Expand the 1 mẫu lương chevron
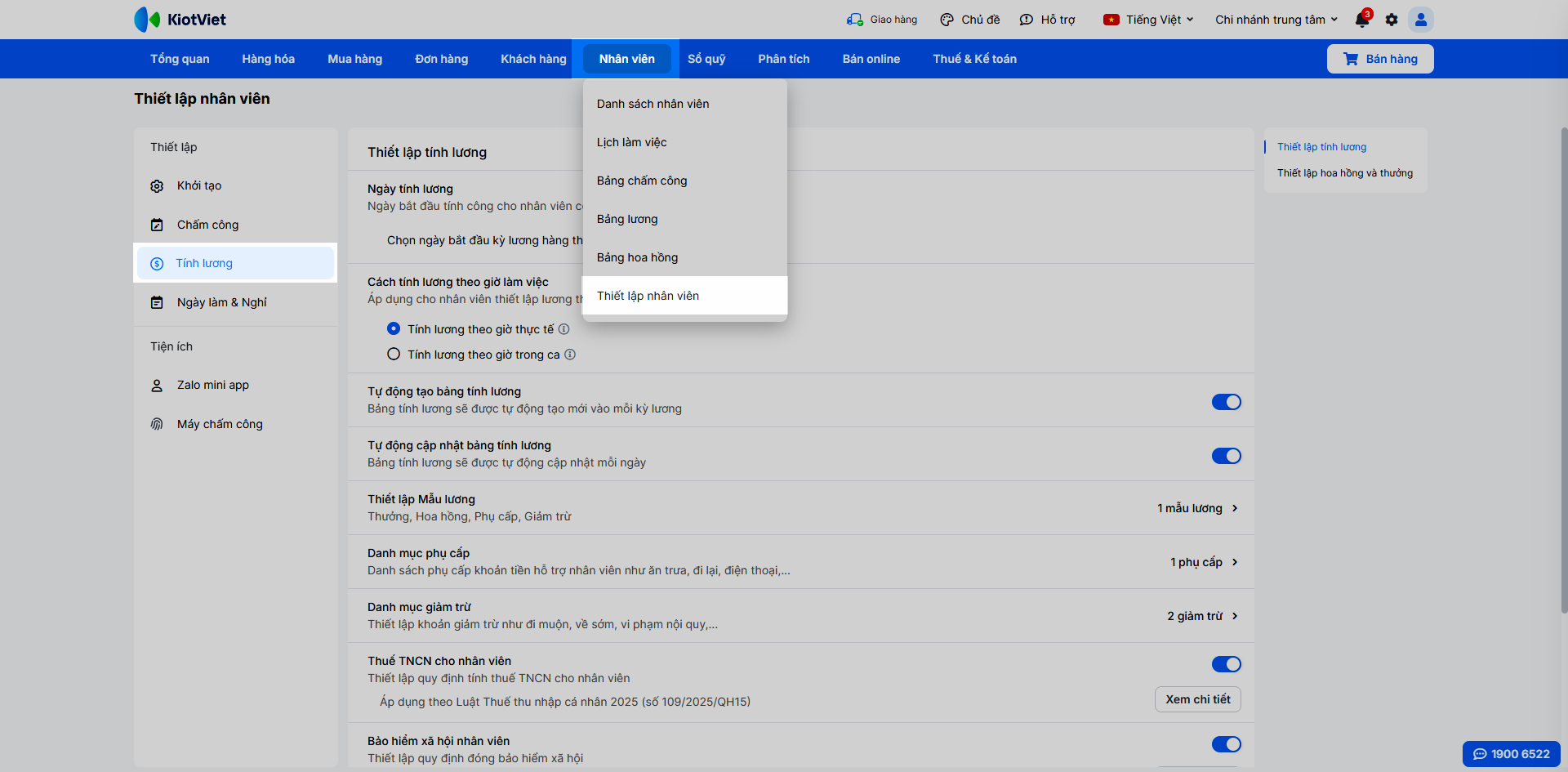 (1235, 508)
